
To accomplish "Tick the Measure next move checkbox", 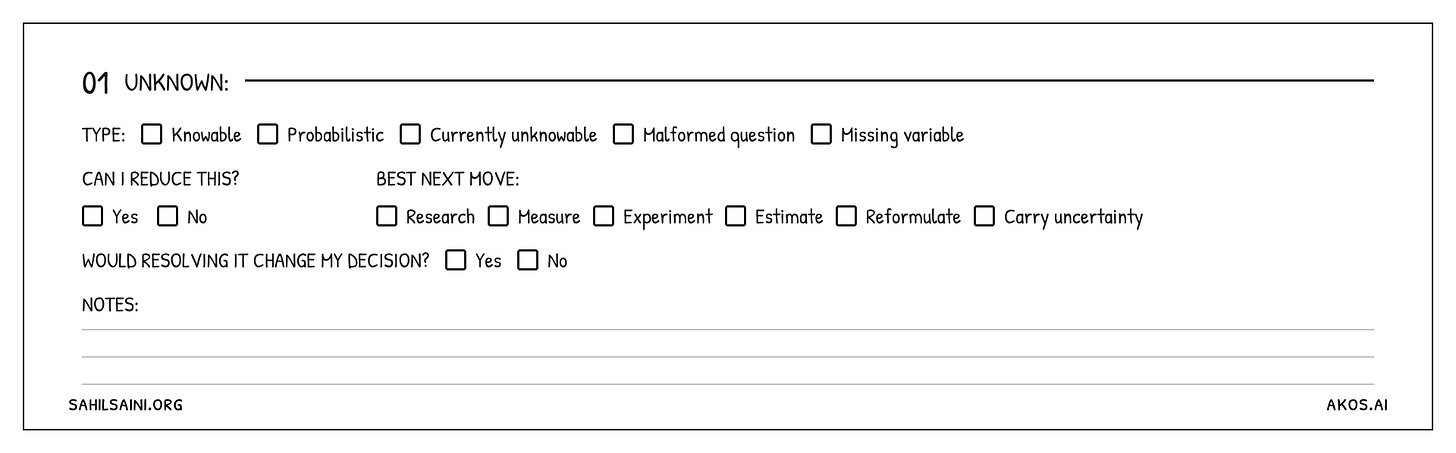I will (498, 216).
